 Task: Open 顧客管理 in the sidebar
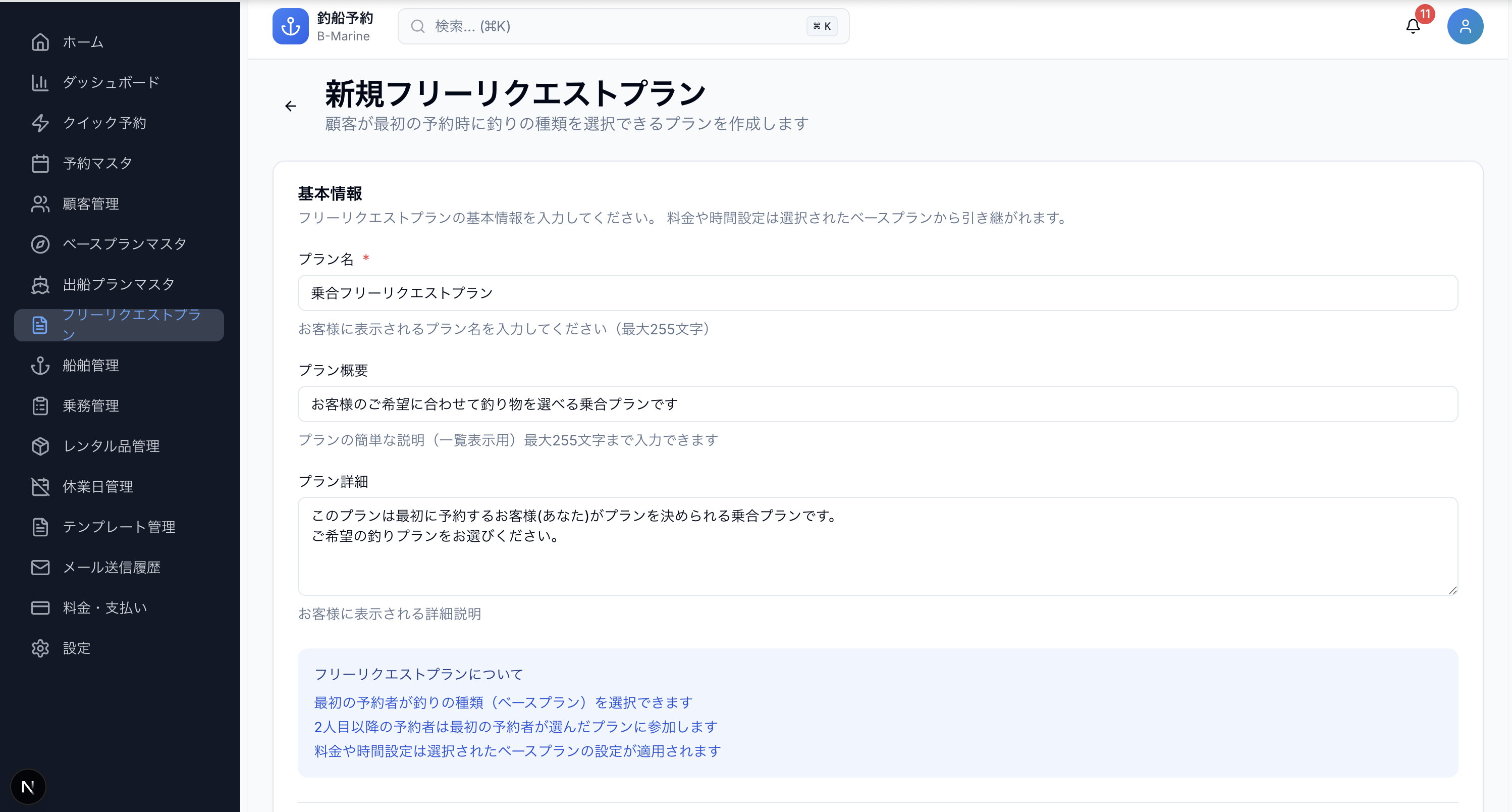(x=90, y=204)
